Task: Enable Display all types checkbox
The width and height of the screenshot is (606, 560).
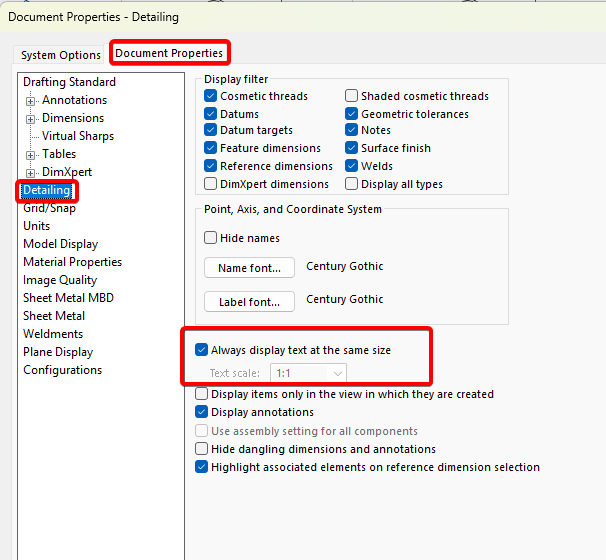Action: [351, 184]
